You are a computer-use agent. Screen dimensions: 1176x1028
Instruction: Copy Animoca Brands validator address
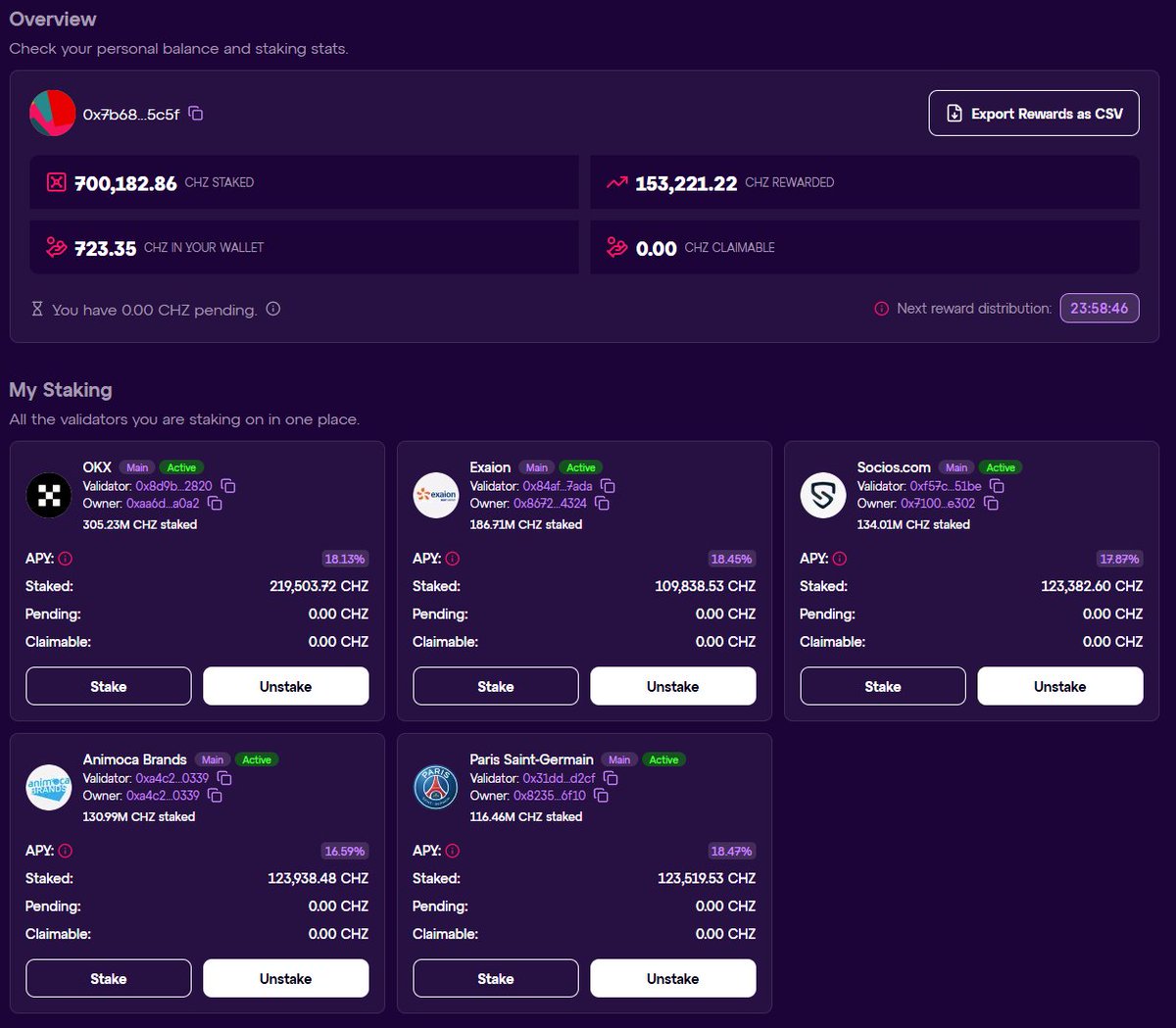pyautogui.click(x=224, y=778)
